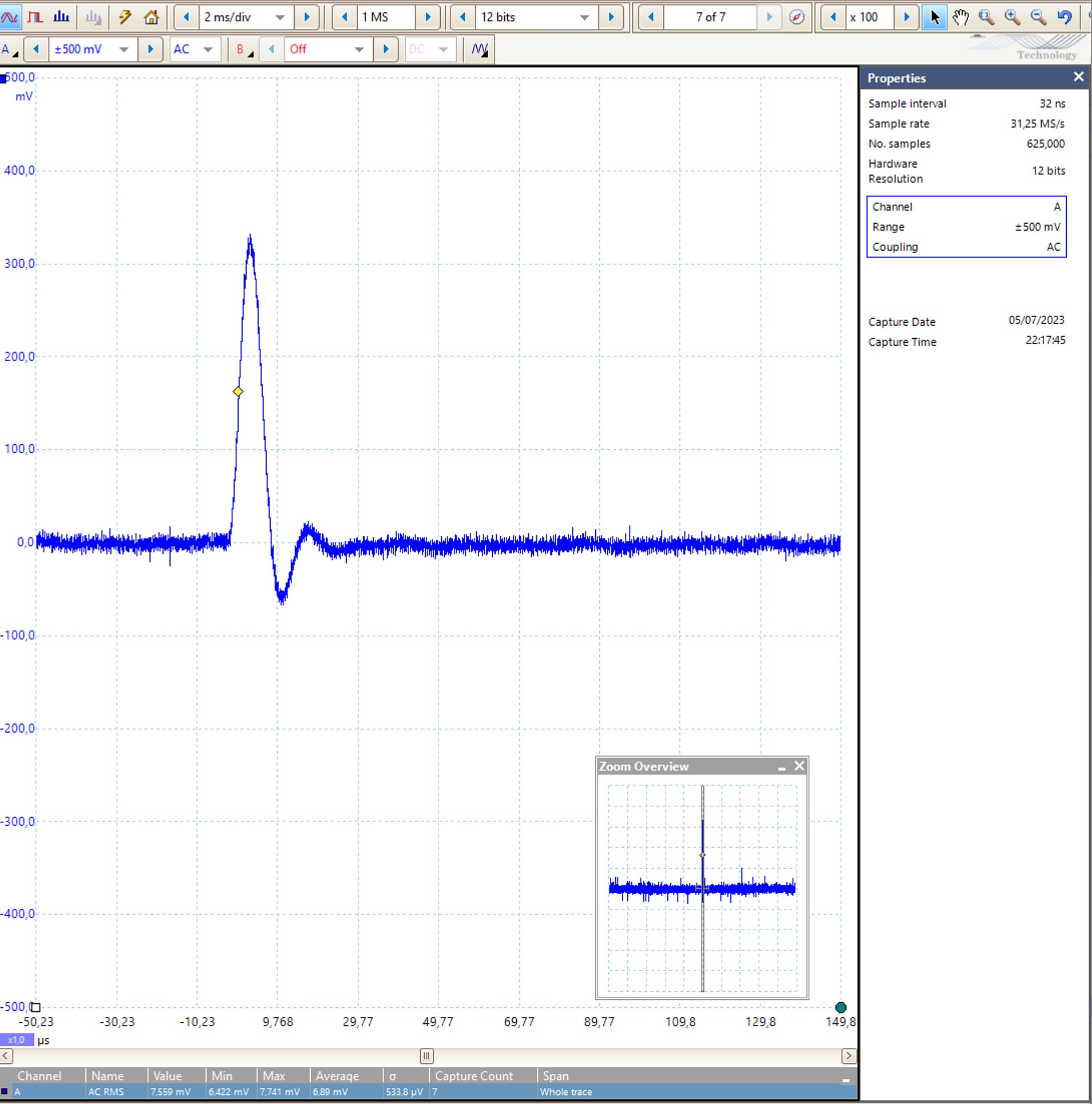Open the 12 bits resolution dropdown
Screen dimensions: 1092x1104
(584, 17)
